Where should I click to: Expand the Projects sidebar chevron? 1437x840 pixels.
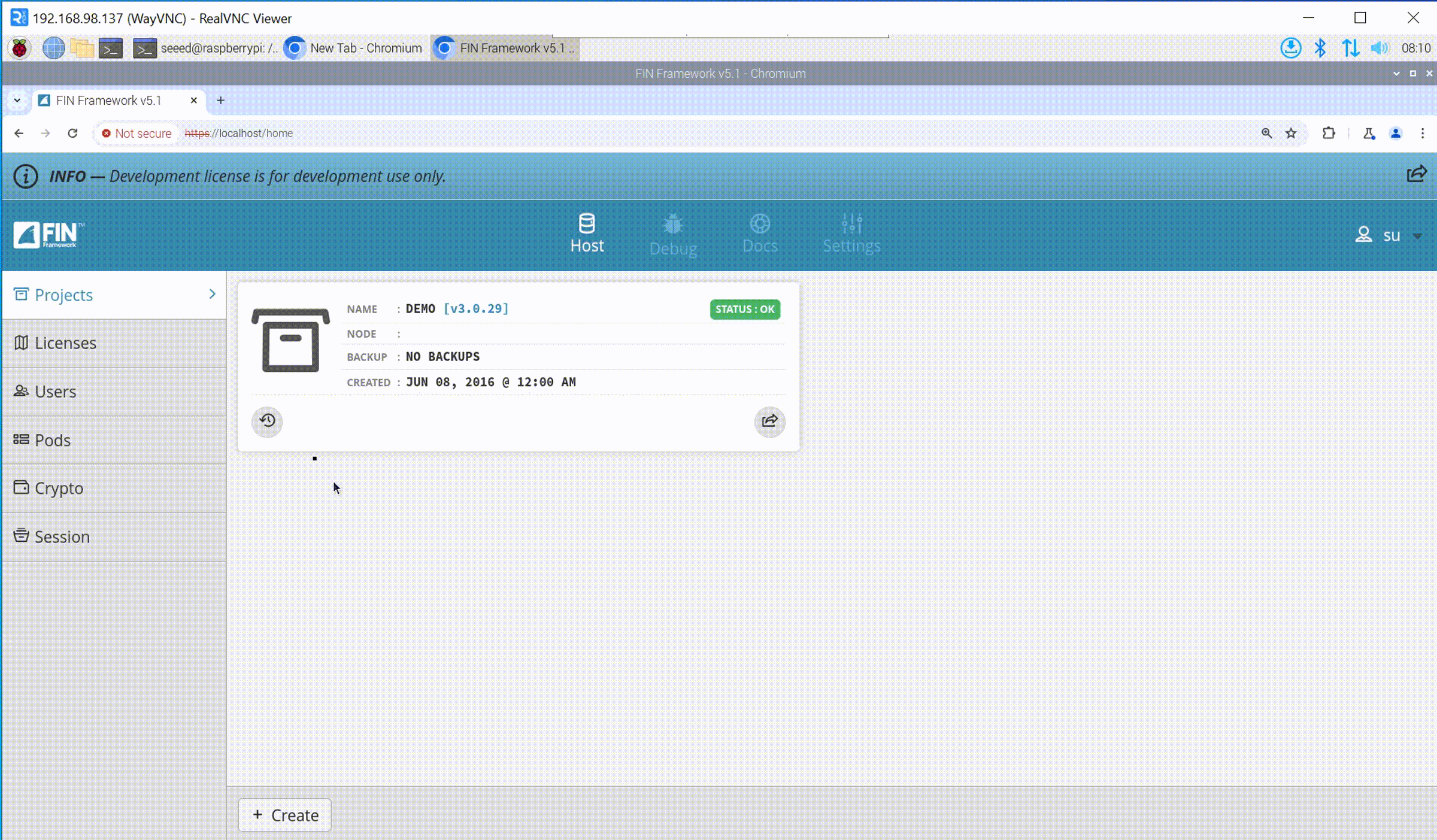[x=212, y=294]
